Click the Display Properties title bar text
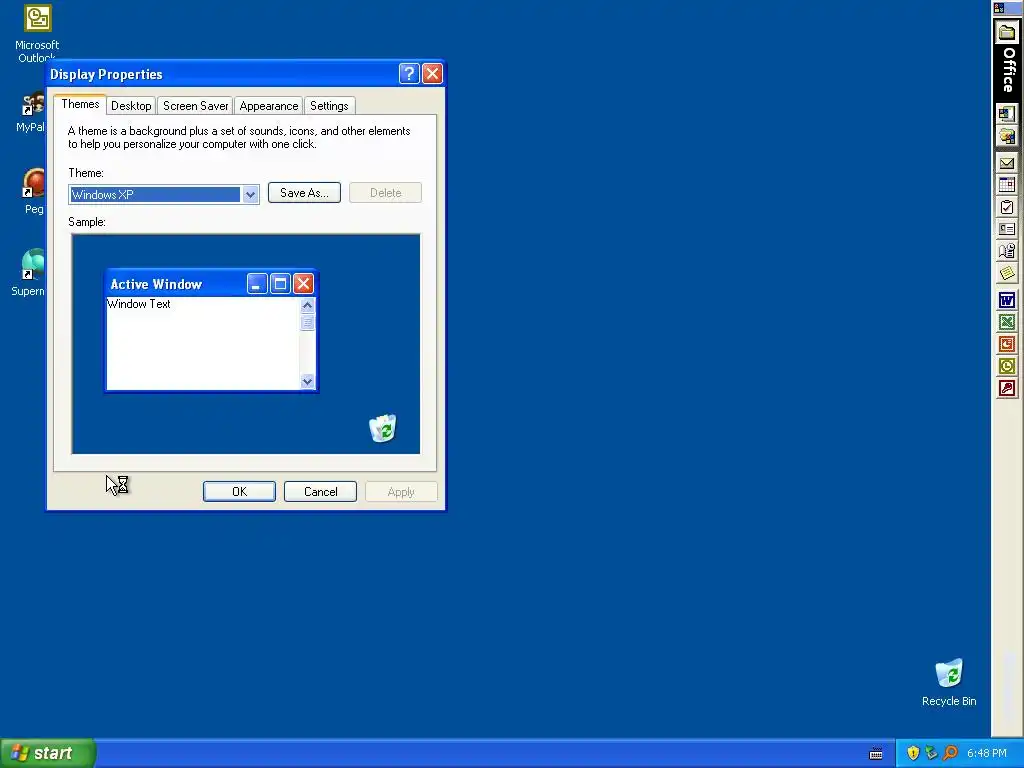This screenshot has width=1024, height=768. (x=106, y=74)
